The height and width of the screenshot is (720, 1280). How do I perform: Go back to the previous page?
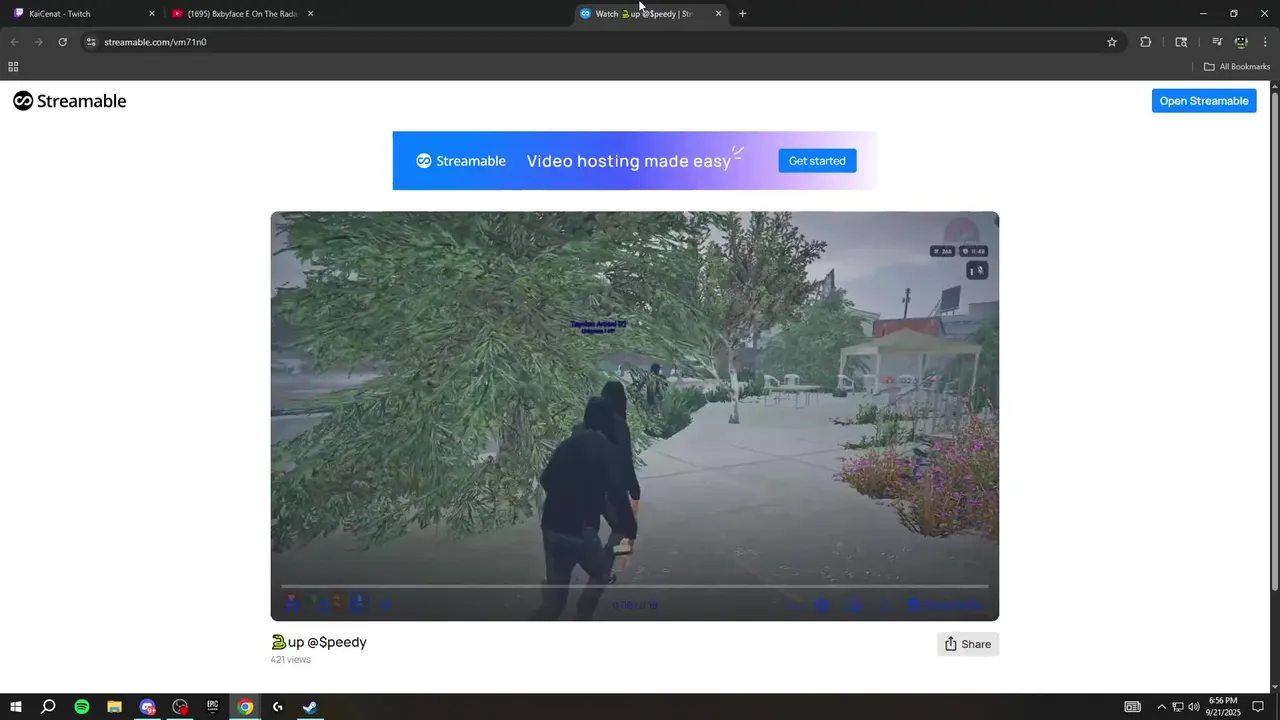click(14, 42)
